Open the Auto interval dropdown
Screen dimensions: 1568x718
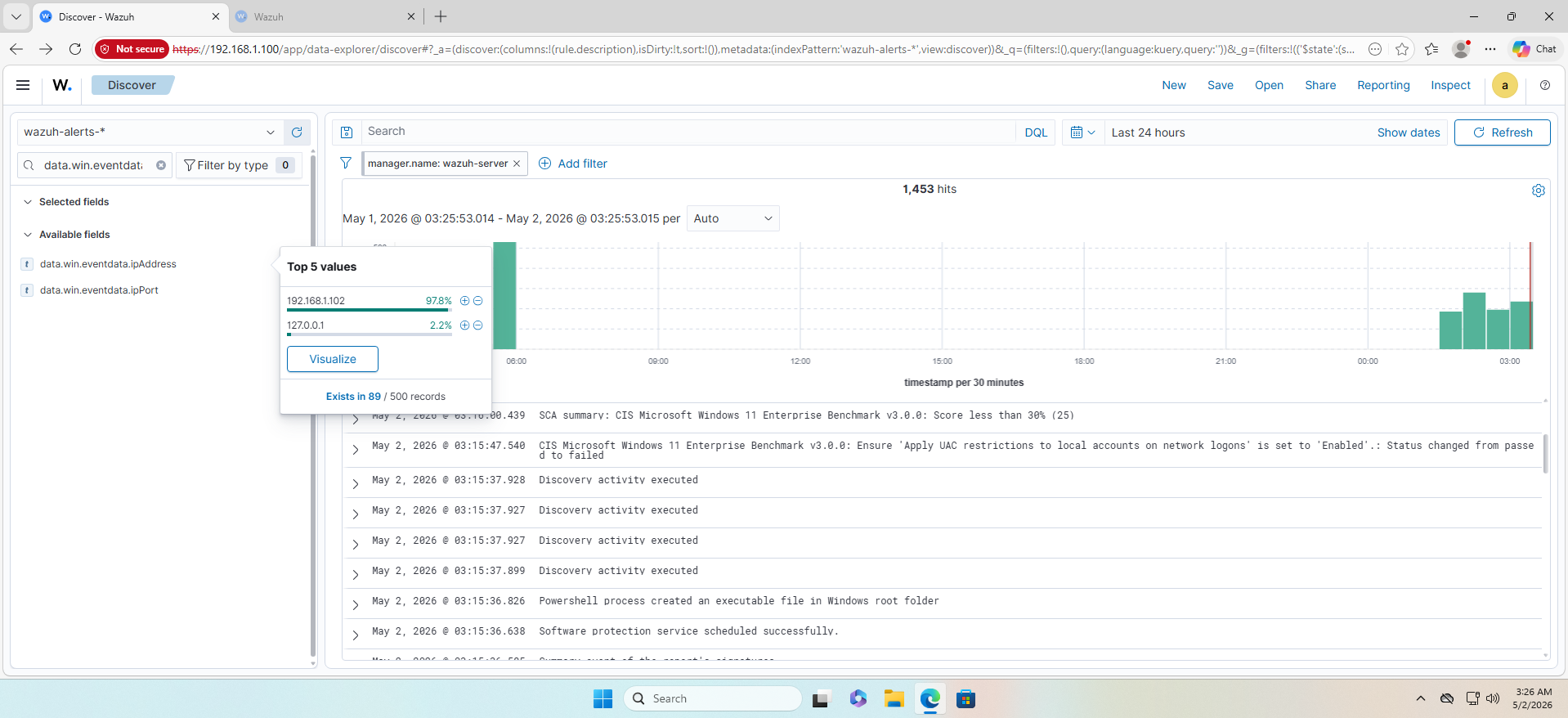point(732,218)
